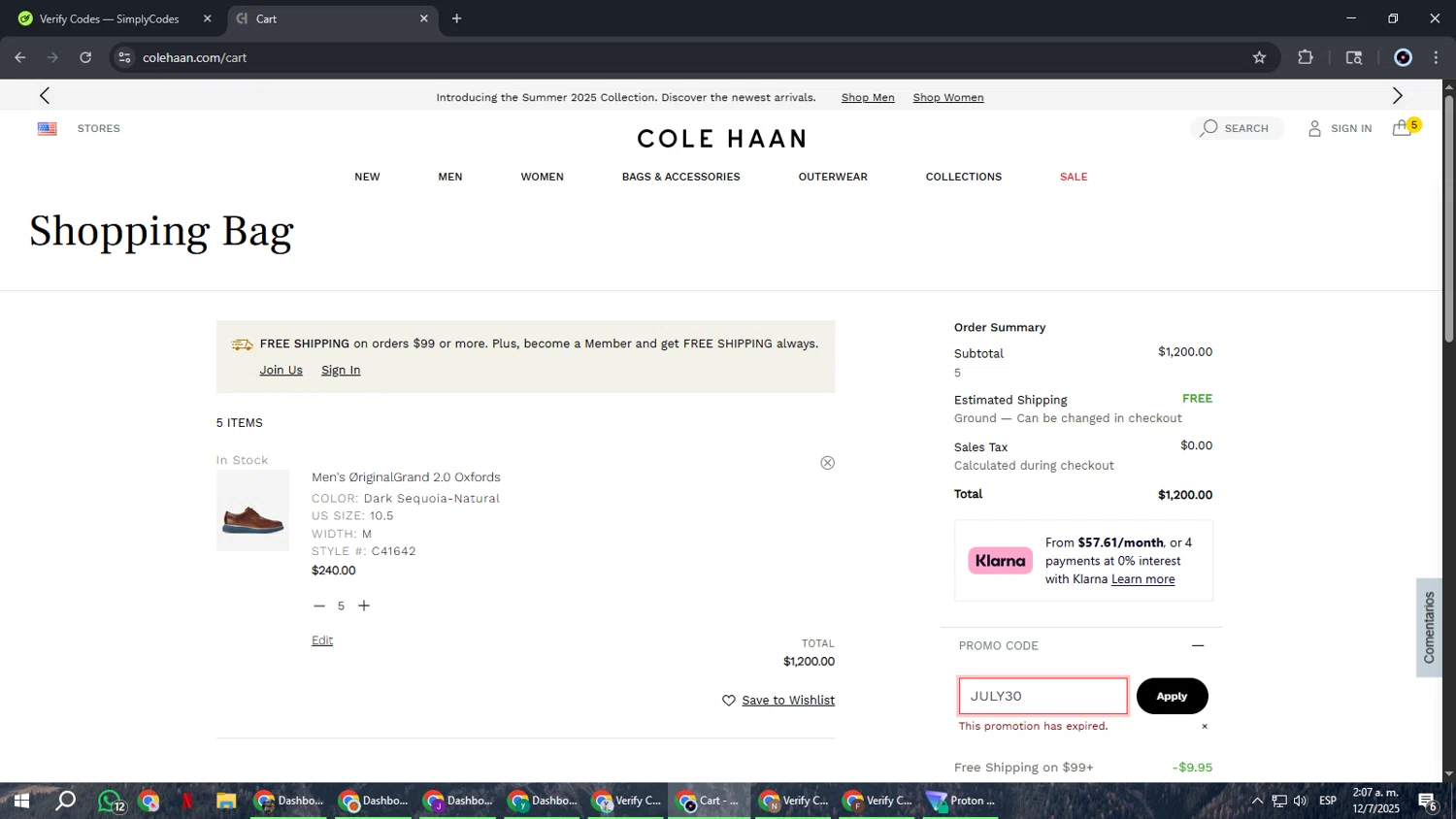This screenshot has height=819, width=1456.
Task: Open Chrome three-dot menu
Action: [x=1436, y=57]
